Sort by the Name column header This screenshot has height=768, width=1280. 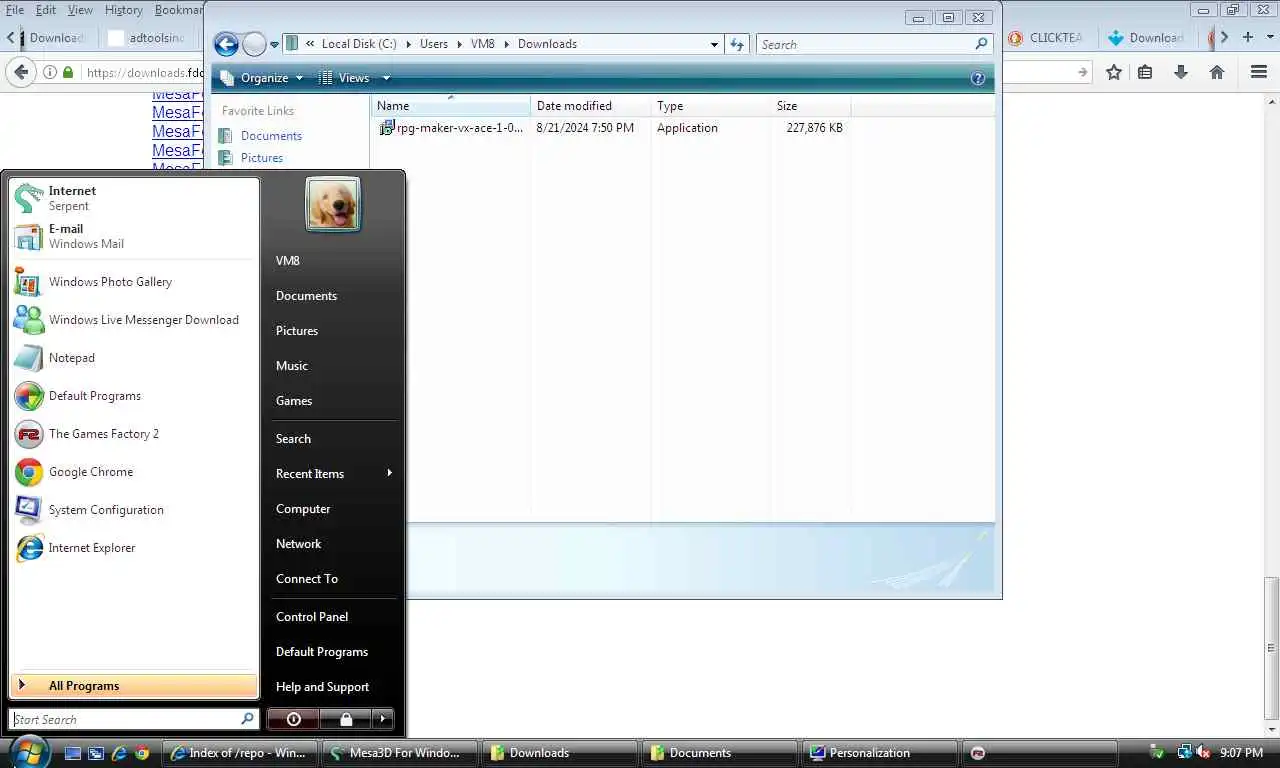(x=451, y=106)
